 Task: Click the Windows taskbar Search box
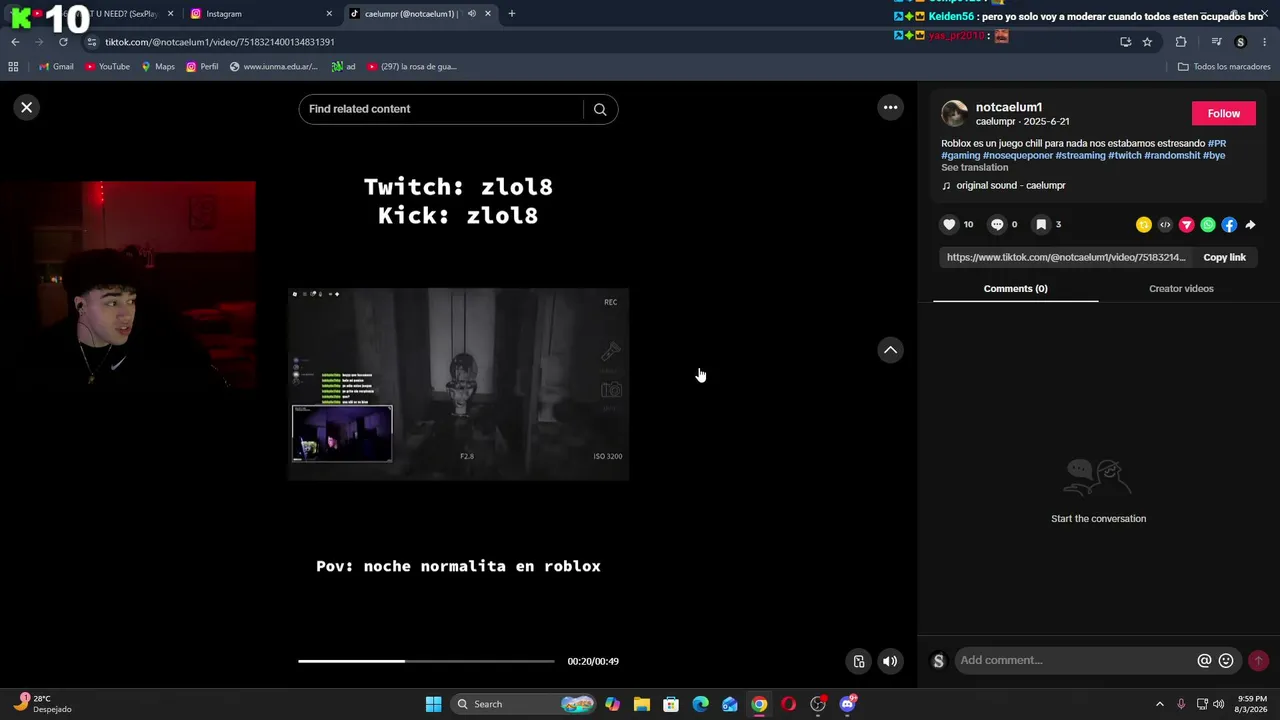coord(525,704)
